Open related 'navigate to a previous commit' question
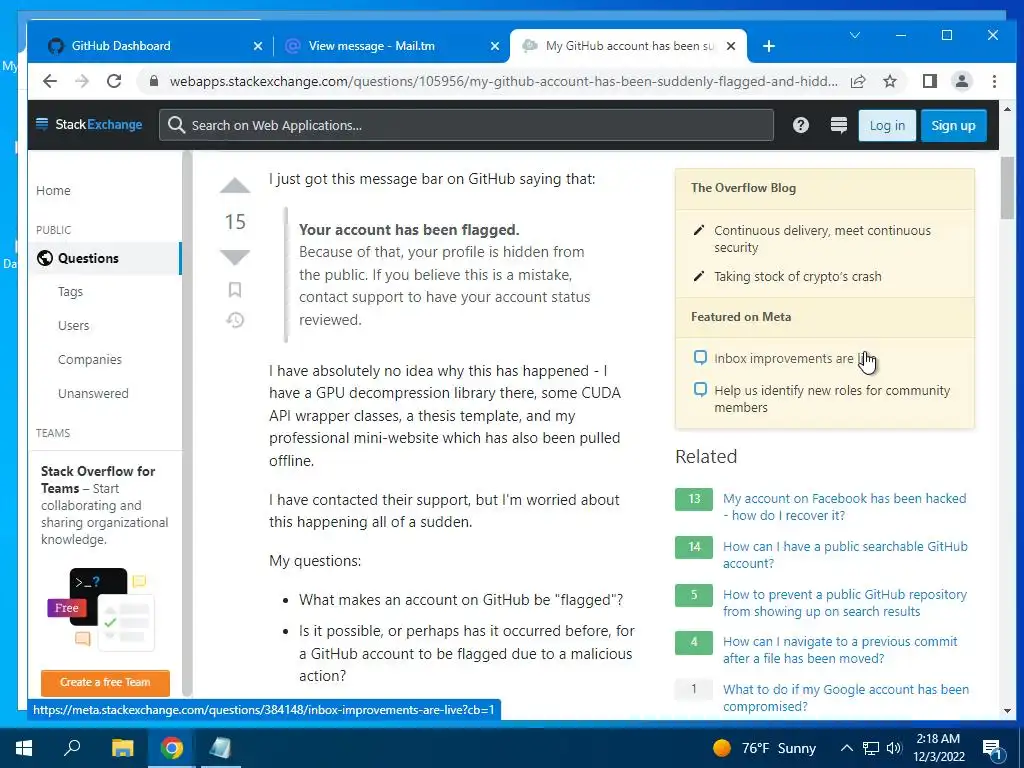Viewport: 1024px width, 768px height. 840,650
